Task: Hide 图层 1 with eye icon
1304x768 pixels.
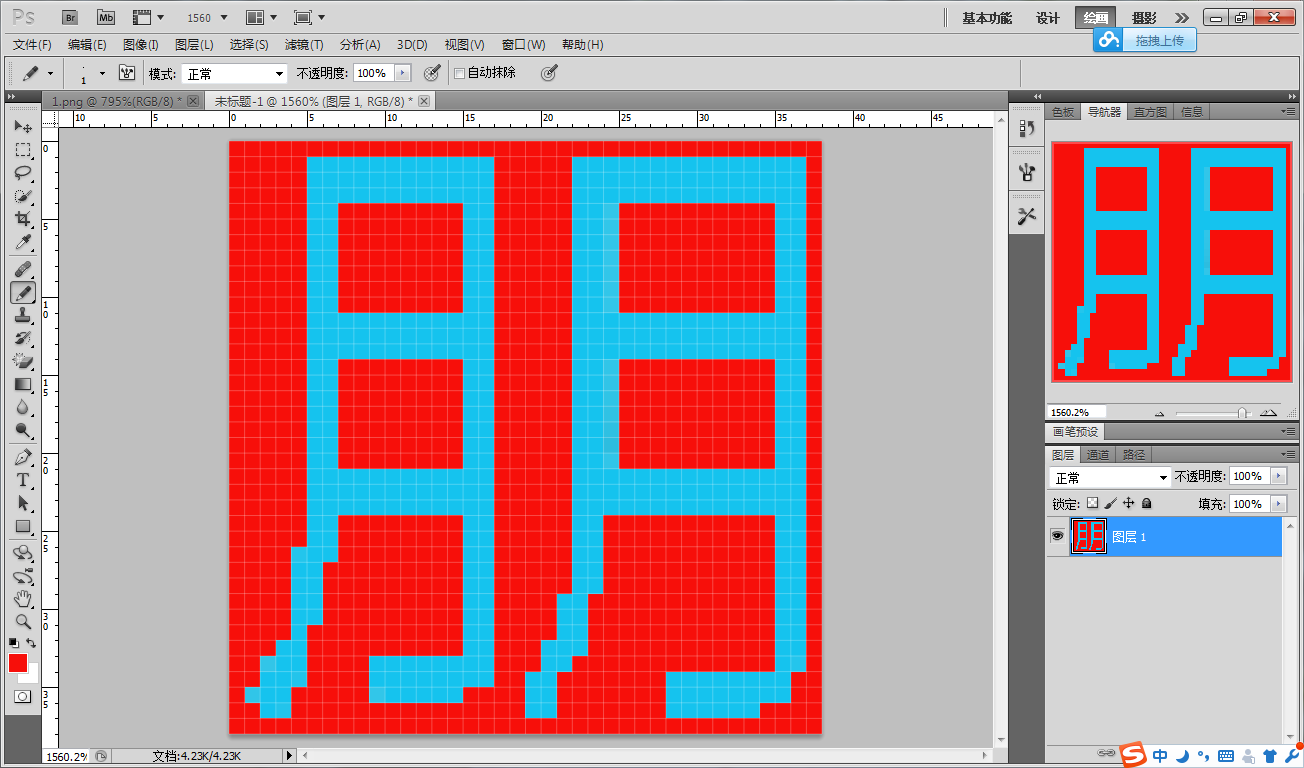Action: tap(1057, 537)
